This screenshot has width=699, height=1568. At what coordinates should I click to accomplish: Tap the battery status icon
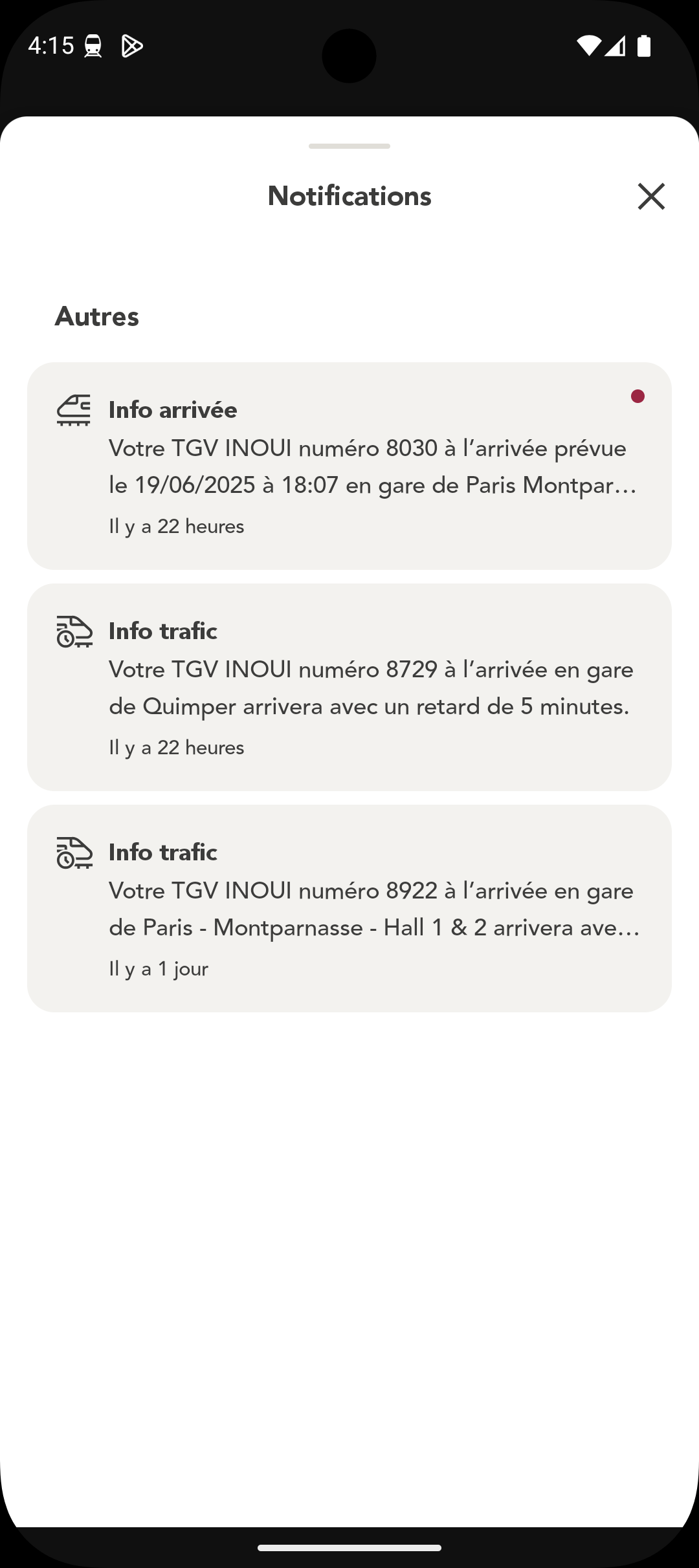644,46
